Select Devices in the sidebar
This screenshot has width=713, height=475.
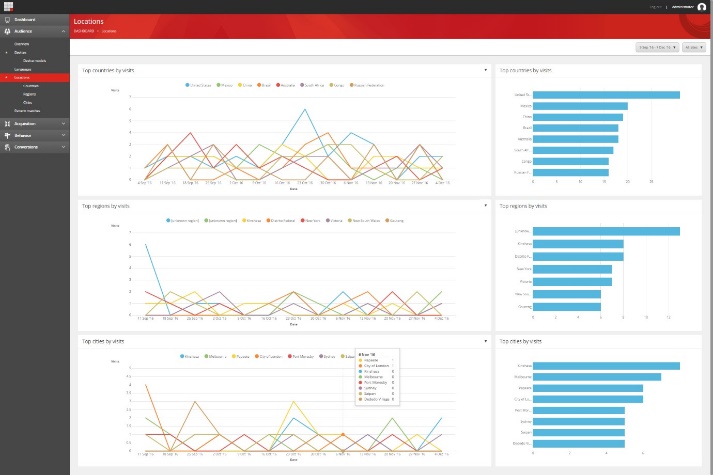20,53
